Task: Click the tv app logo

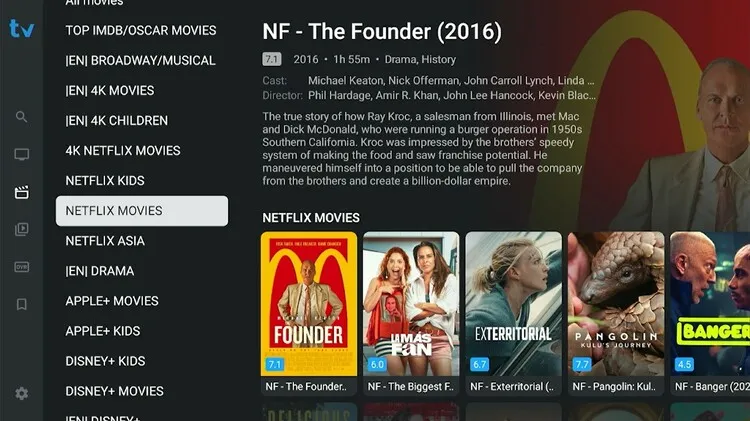Action: point(22,28)
